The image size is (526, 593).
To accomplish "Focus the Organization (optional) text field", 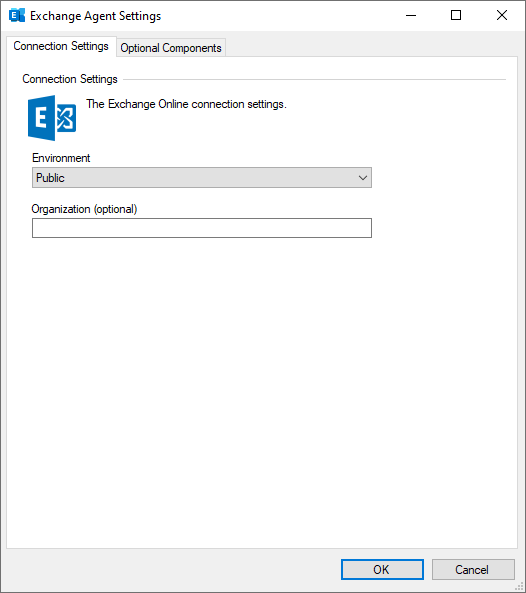I will click(x=202, y=228).
